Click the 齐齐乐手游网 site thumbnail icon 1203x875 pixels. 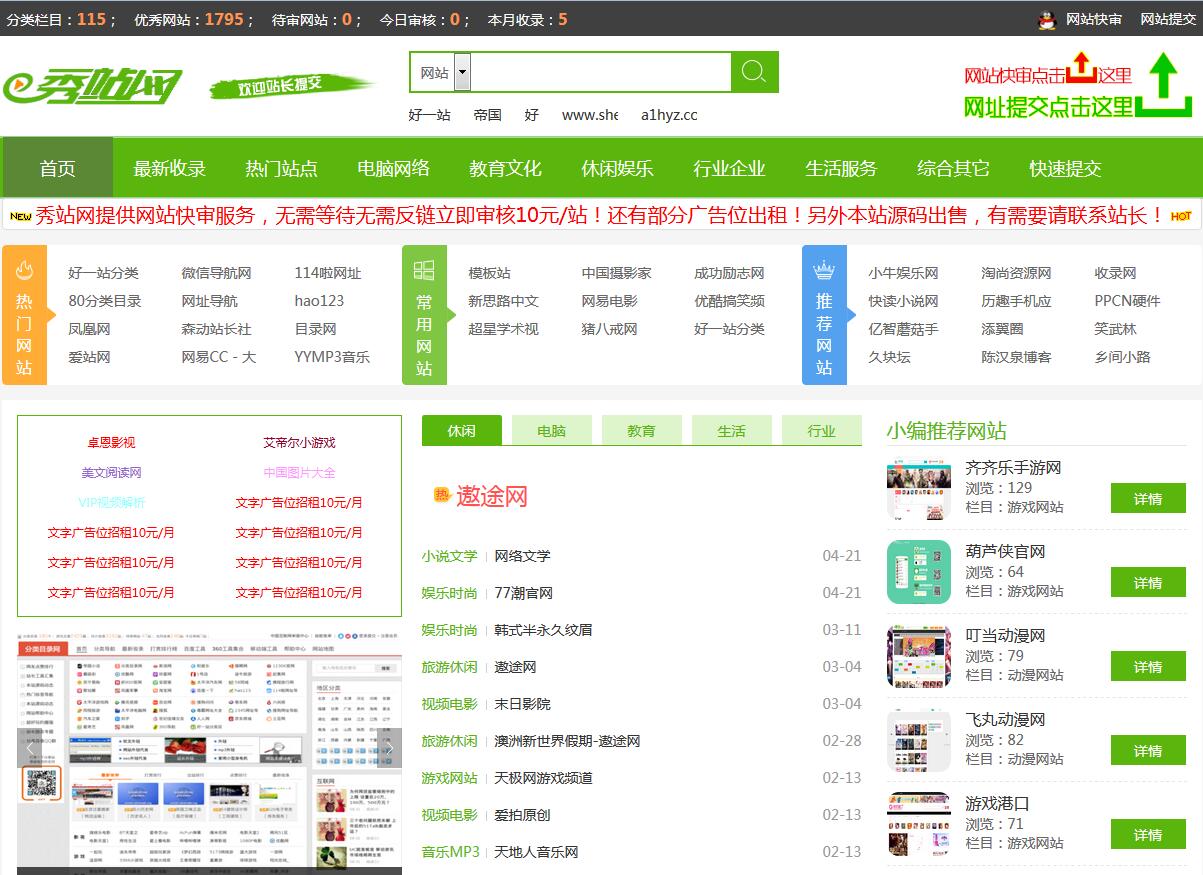918,488
